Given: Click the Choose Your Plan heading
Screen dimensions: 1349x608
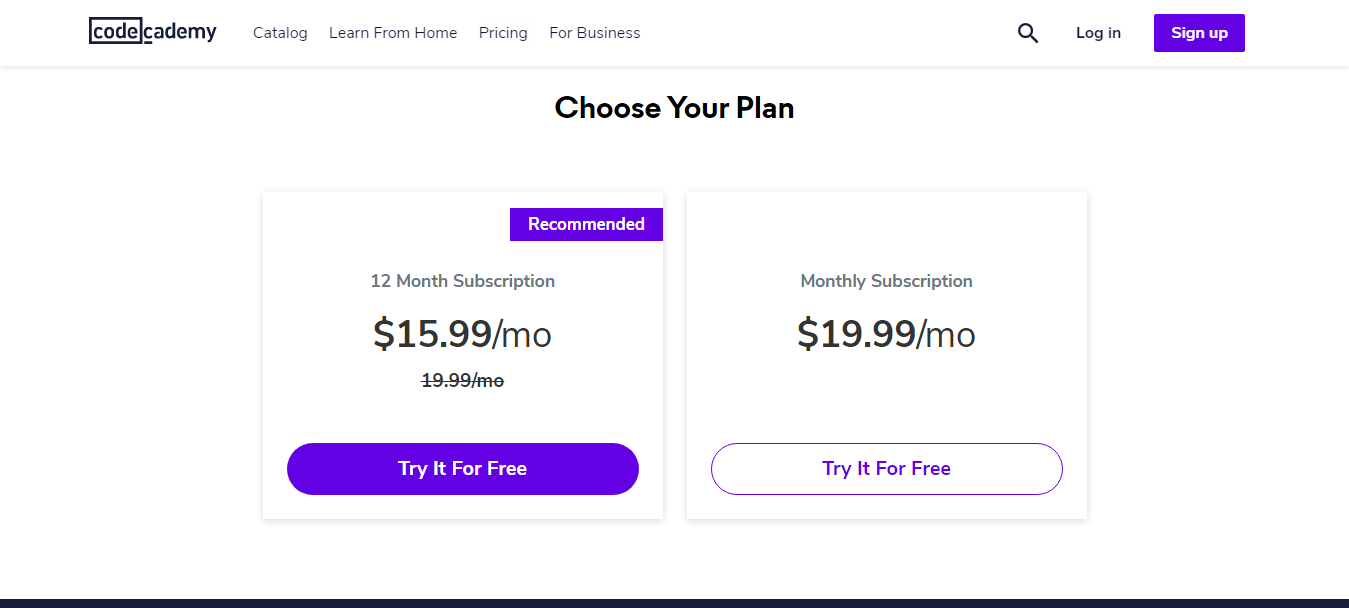Looking at the screenshot, I should (x=674, y=107).
